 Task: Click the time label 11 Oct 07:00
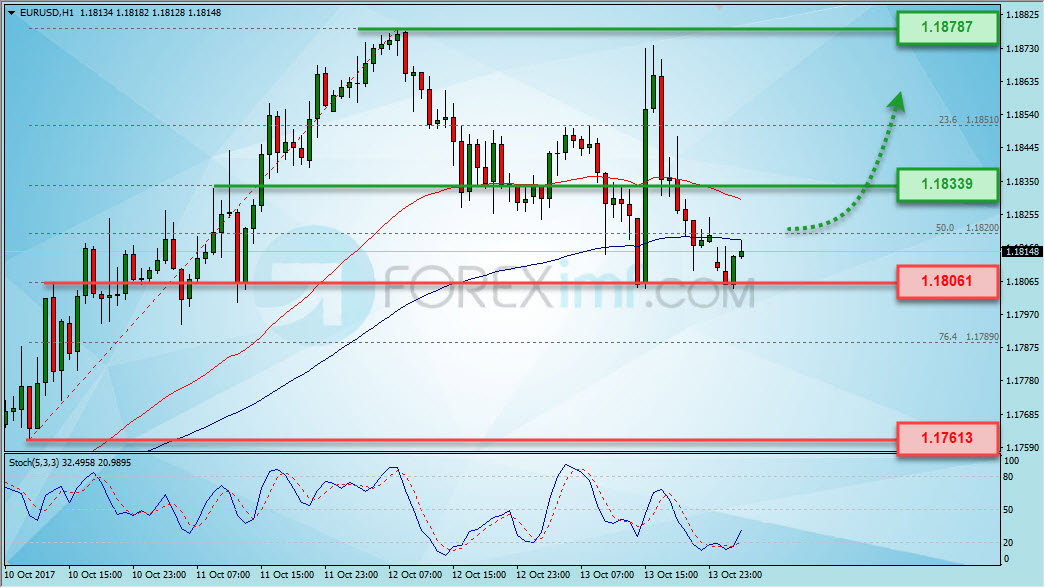pos(223,575)
